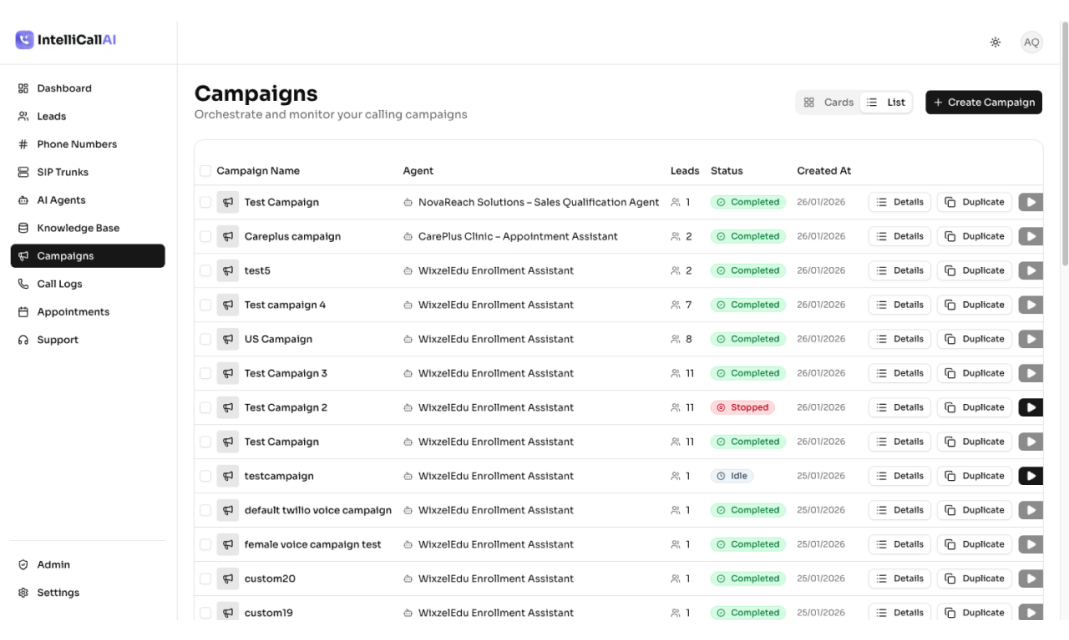Switch to List view
This screenshot has height=640, width=1069.
886,102
